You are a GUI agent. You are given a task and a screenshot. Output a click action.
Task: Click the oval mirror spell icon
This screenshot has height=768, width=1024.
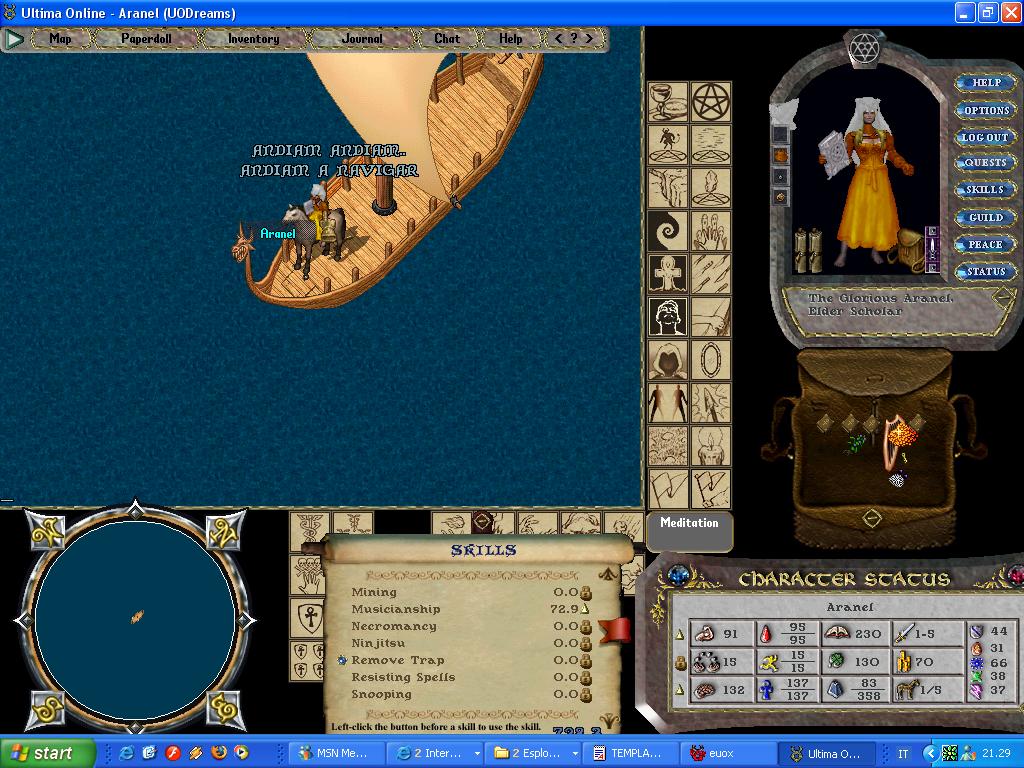coord(711,360)
